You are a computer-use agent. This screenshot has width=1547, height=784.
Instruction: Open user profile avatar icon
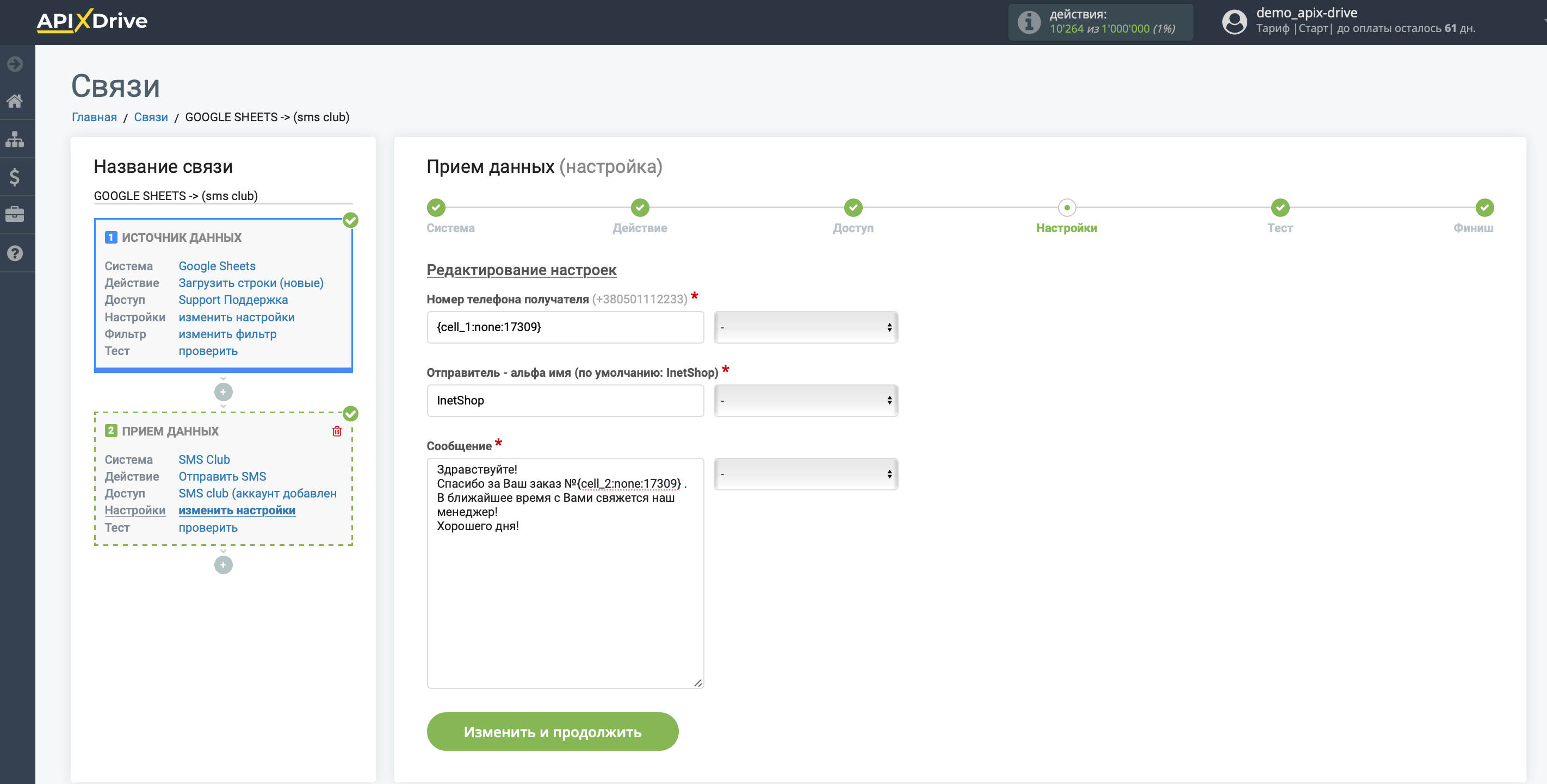1234,22
